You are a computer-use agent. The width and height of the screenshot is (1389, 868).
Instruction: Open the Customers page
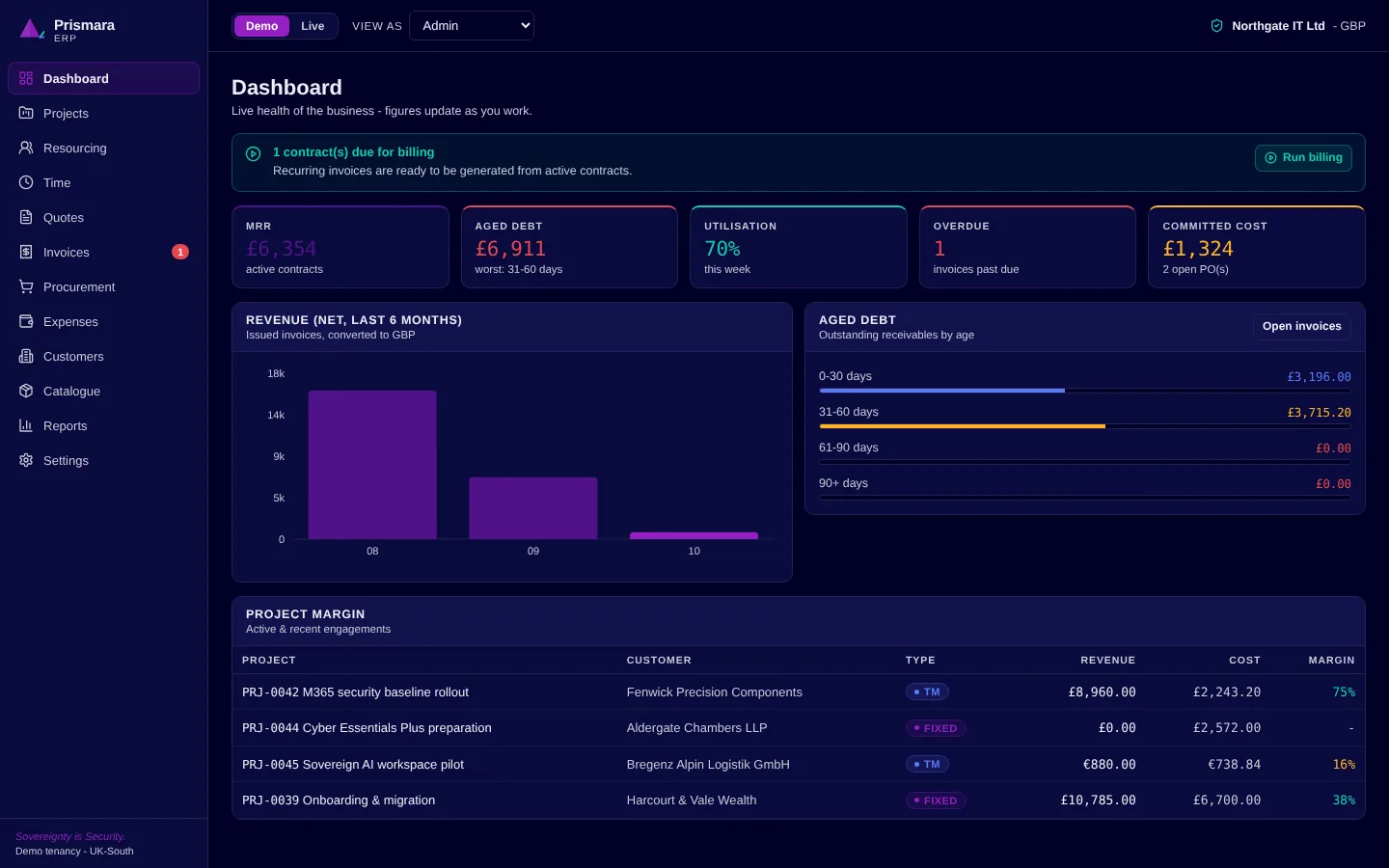click(103, 356)
